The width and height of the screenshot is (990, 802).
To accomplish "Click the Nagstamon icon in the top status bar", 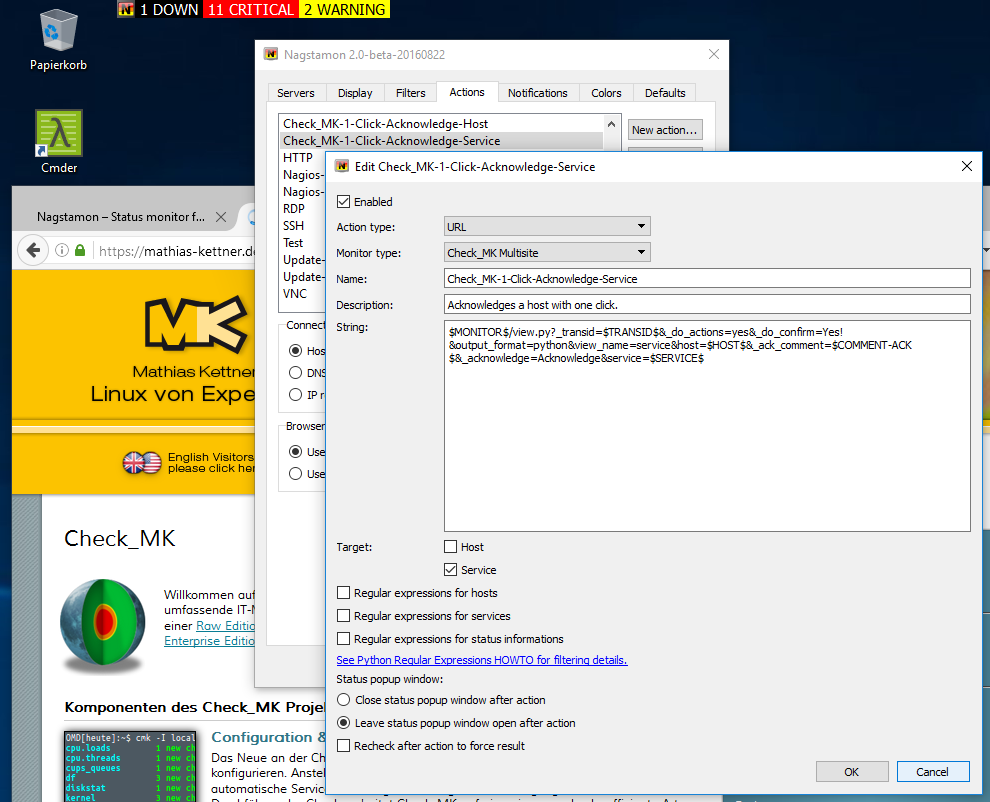I will tap(126, 9).
